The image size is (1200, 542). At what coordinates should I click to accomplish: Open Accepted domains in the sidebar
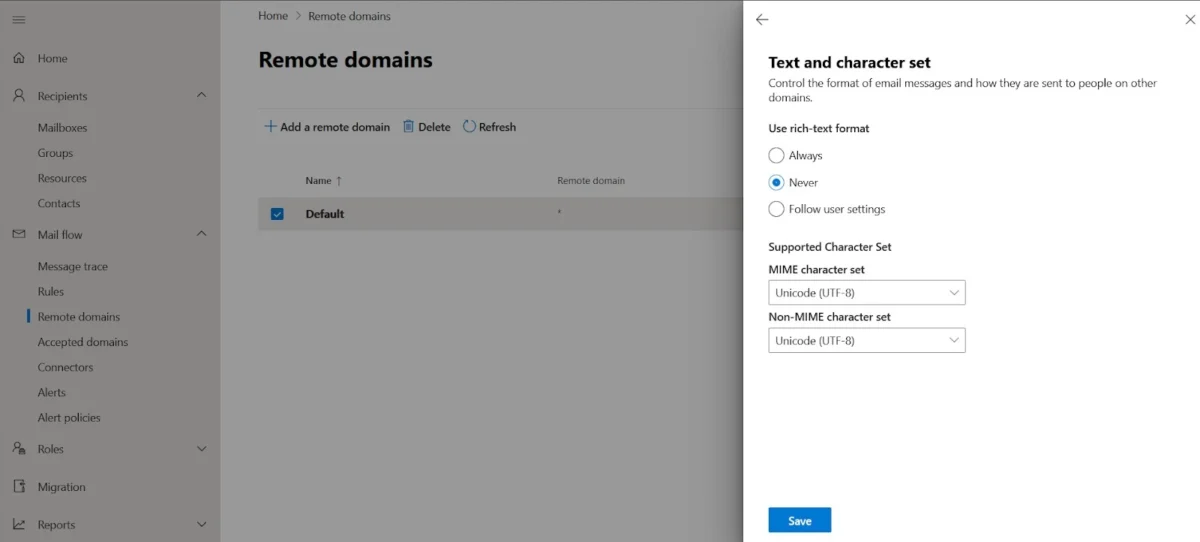[82, 342]
